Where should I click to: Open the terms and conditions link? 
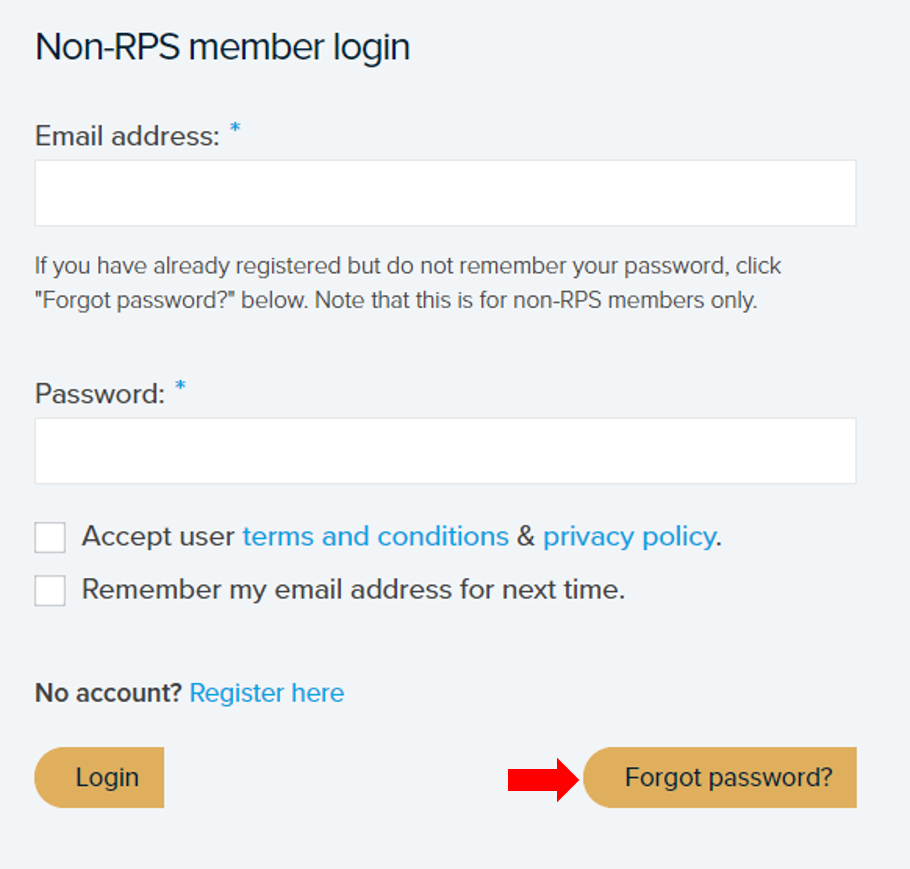pyautogui.click(x=375, y=537)
